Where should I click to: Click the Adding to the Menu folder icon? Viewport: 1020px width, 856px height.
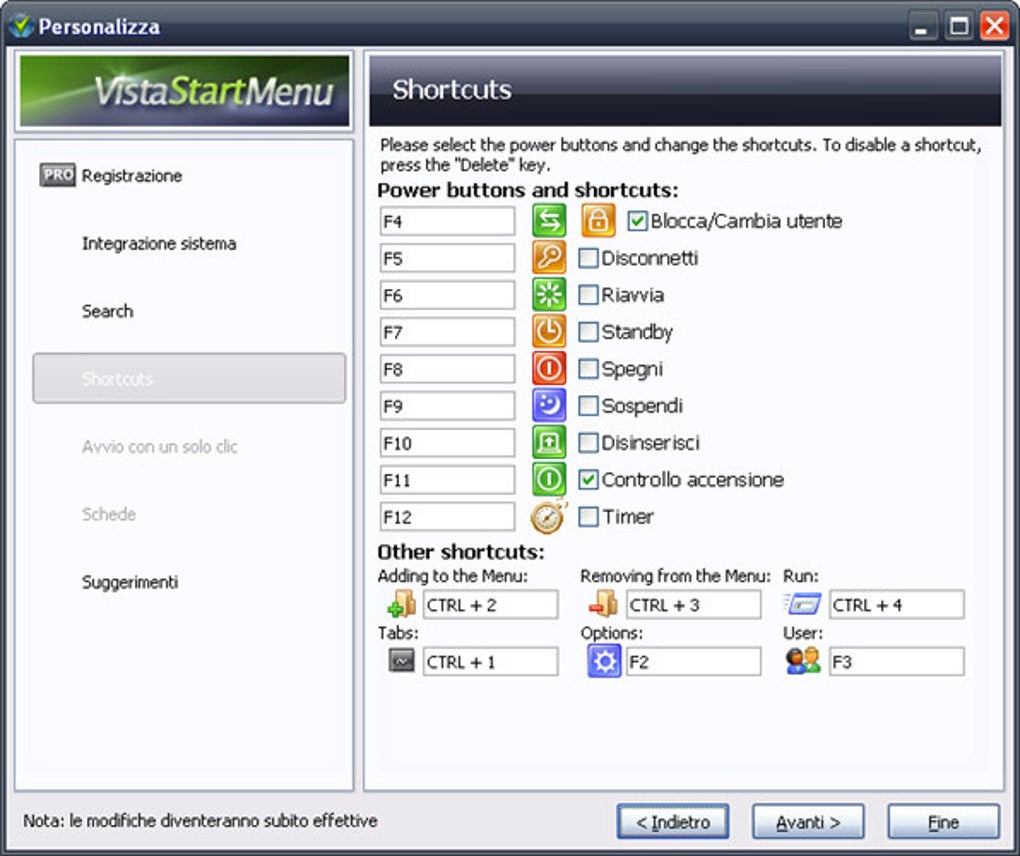(401, 604)
